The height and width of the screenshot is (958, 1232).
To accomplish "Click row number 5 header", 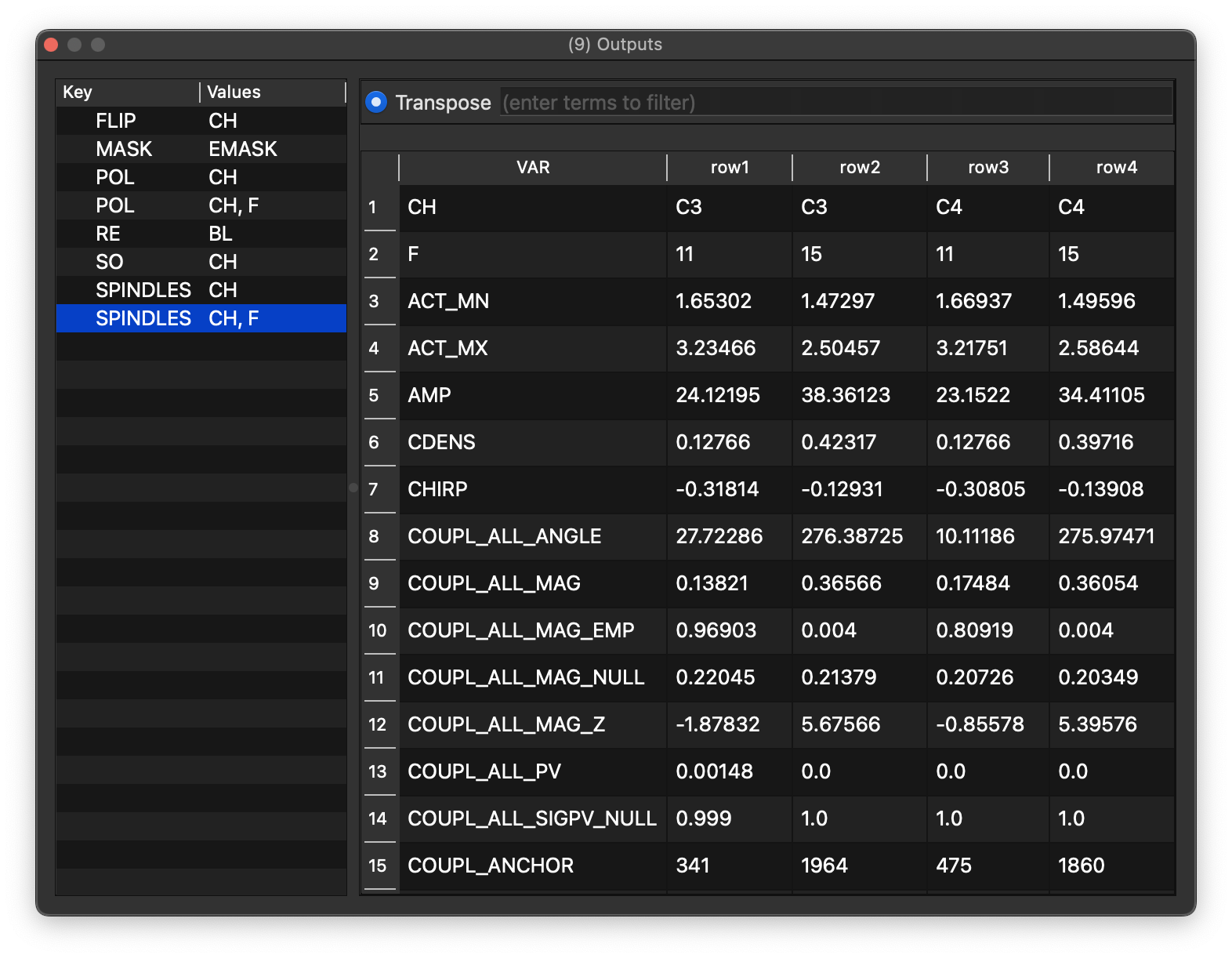I will tap(380, 396).
